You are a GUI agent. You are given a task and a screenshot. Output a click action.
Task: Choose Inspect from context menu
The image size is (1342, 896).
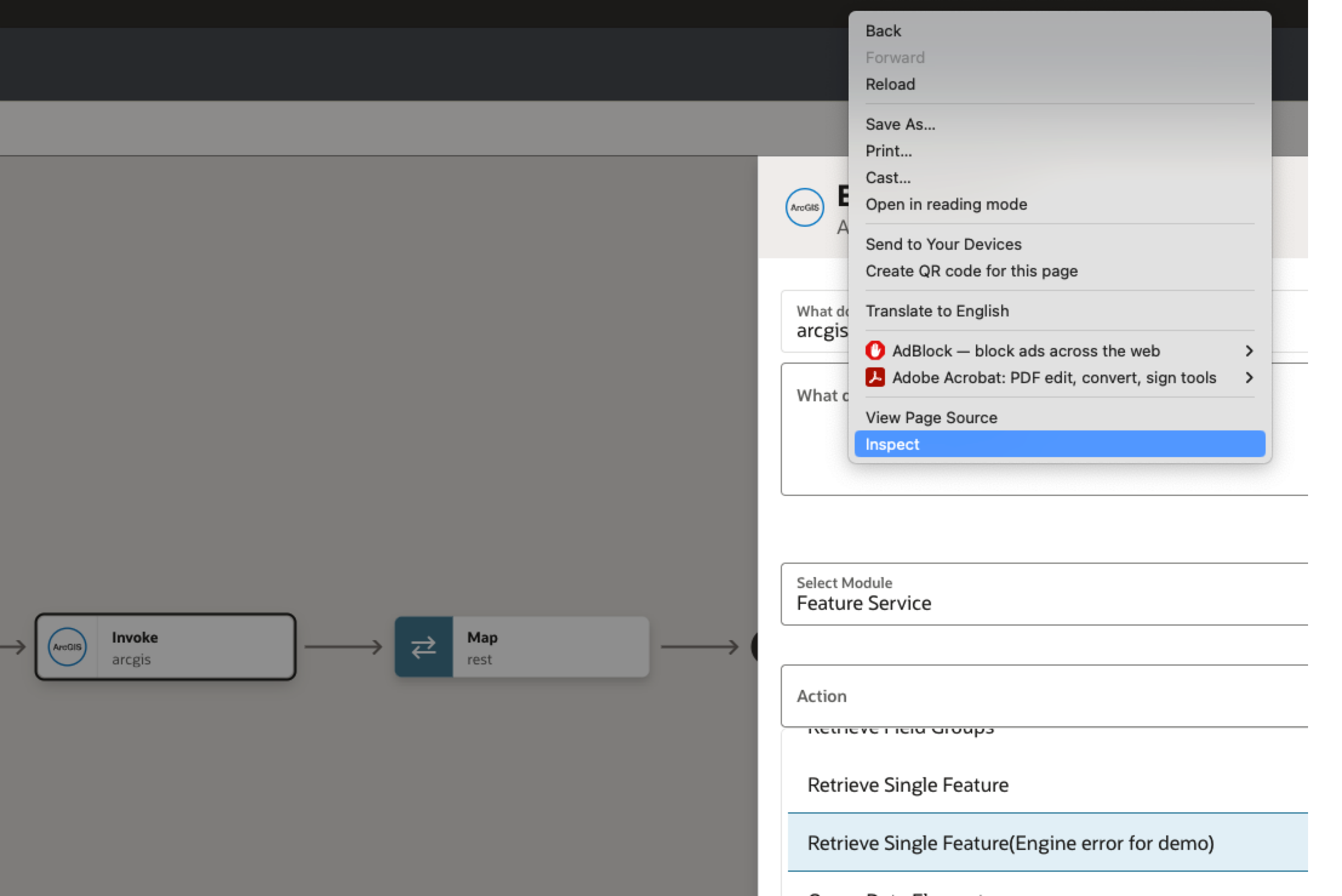pyautogui.click(x=892, y=444)
